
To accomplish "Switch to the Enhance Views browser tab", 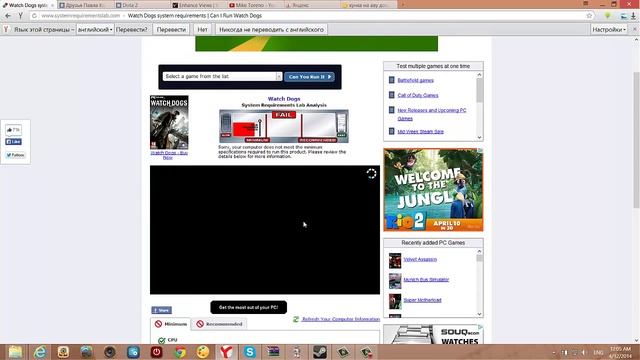I will point(197,5).
